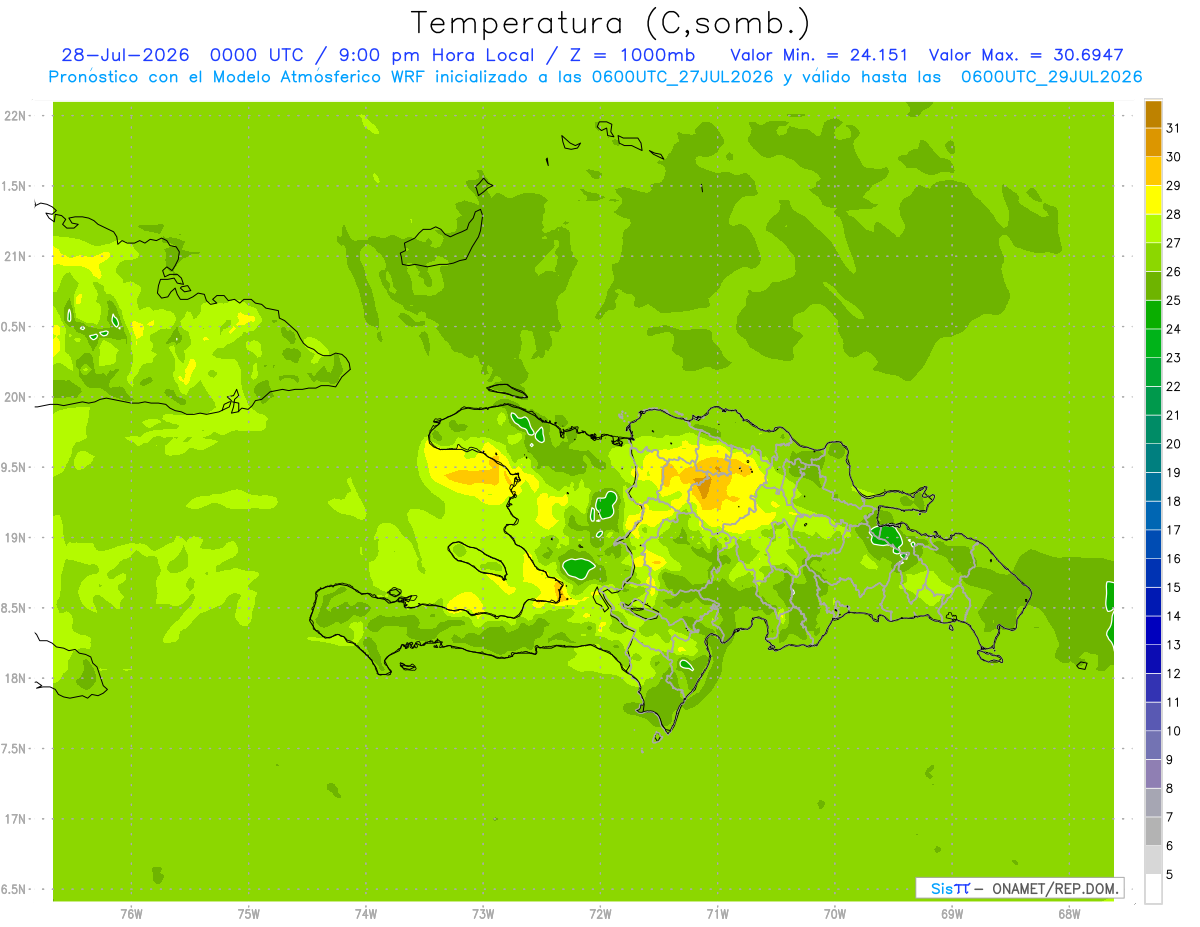The width and height of the screenshot is (1200, 927).
Task: Click the 17N latitude label
Action: click(15, 819)
